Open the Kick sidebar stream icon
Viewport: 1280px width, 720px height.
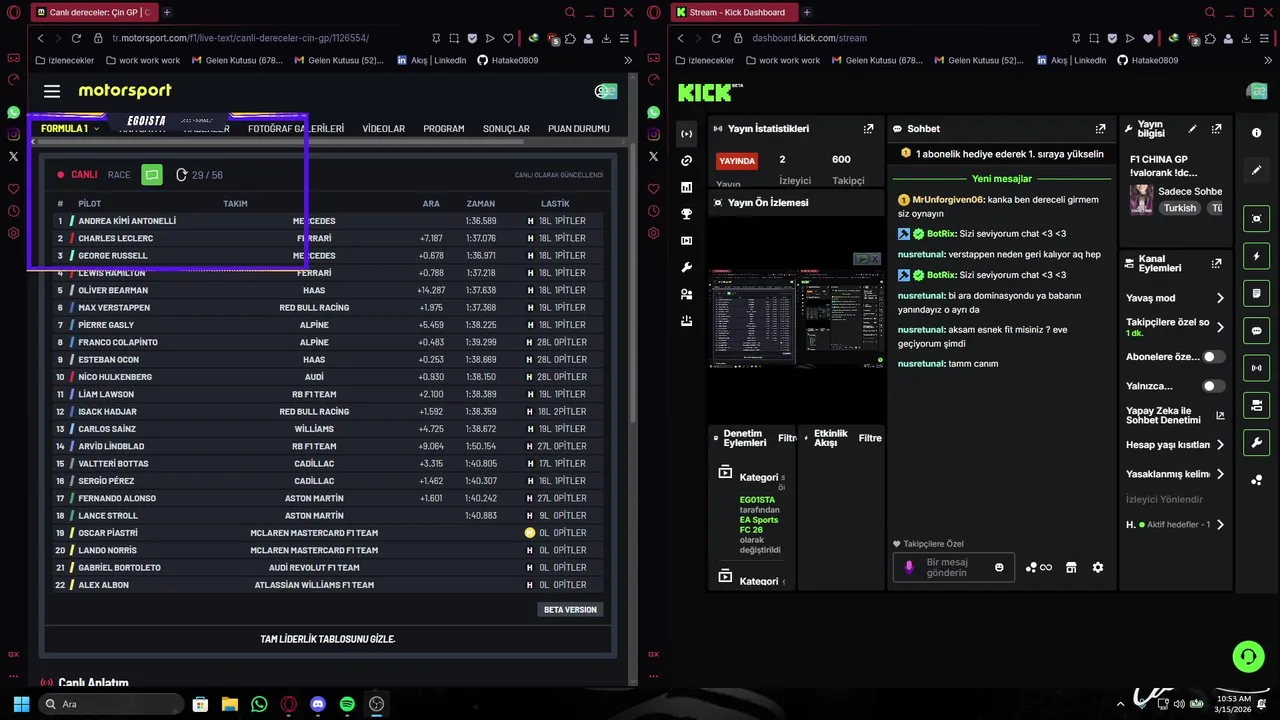[x=686, y=134]
